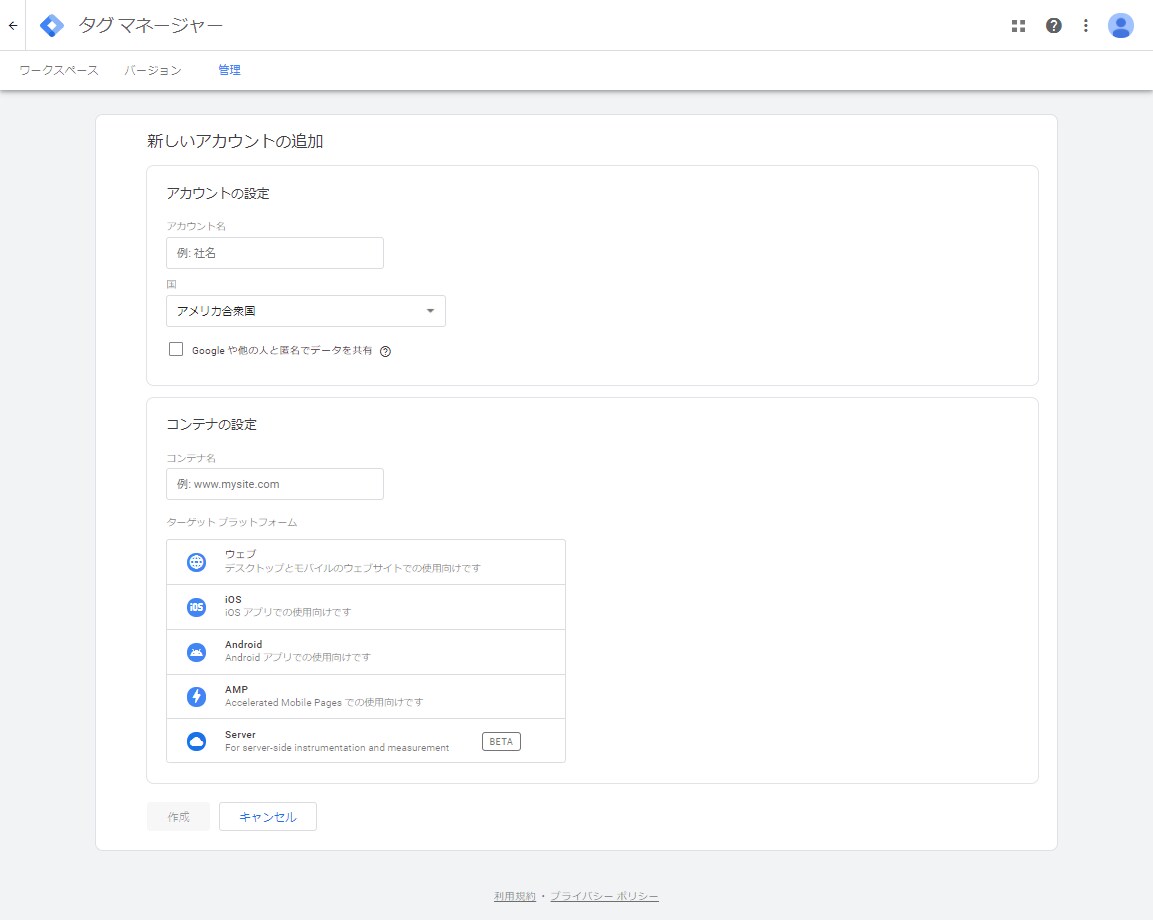Open the three-dot more options menu
This screenshot has width=1153, height=920.
tap(1086, 26)
